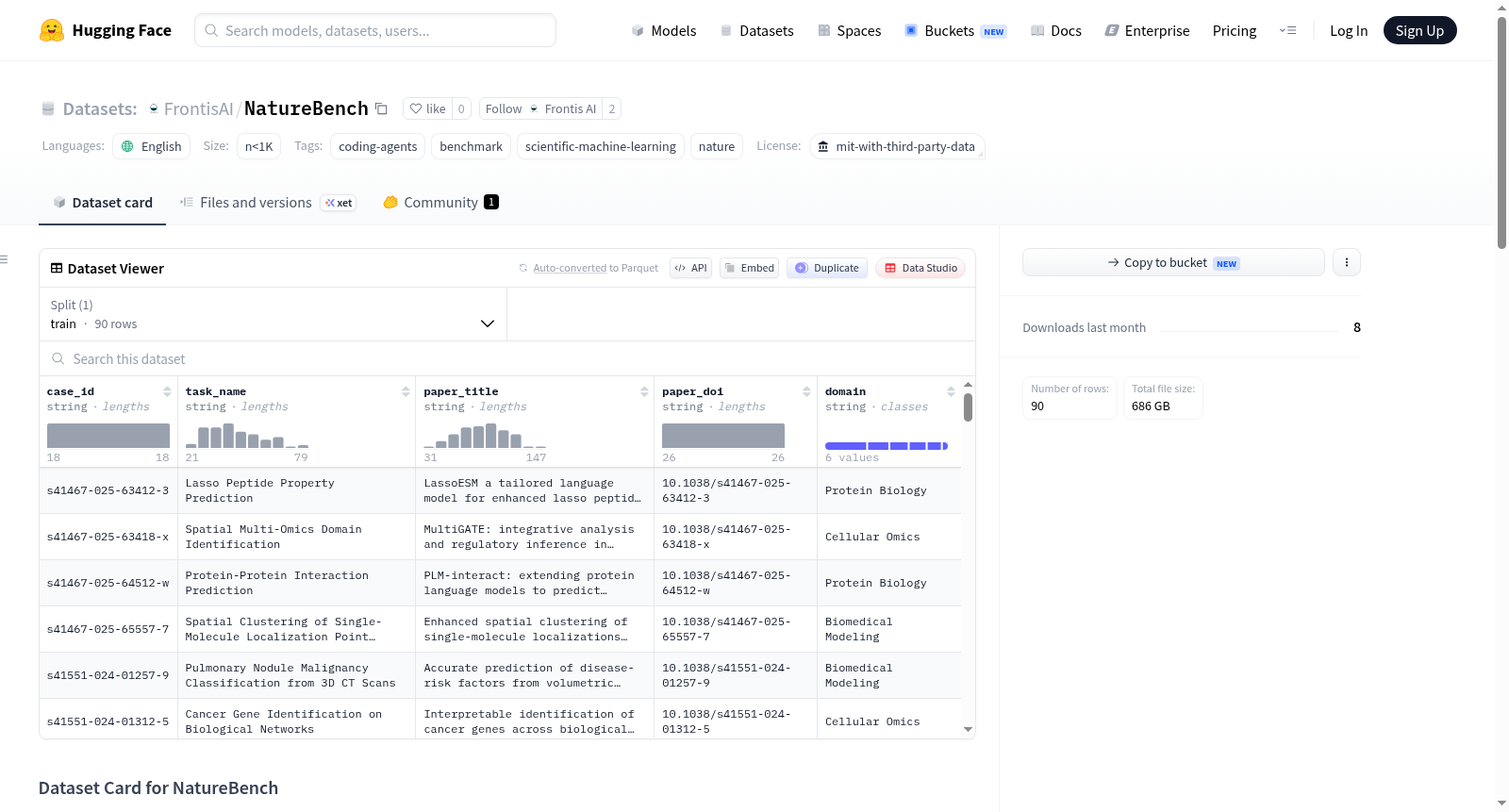Viewport: 1509px width, 812px height.
Task: Expand the Split train dropdown
Action: click(x=273, y=314)
